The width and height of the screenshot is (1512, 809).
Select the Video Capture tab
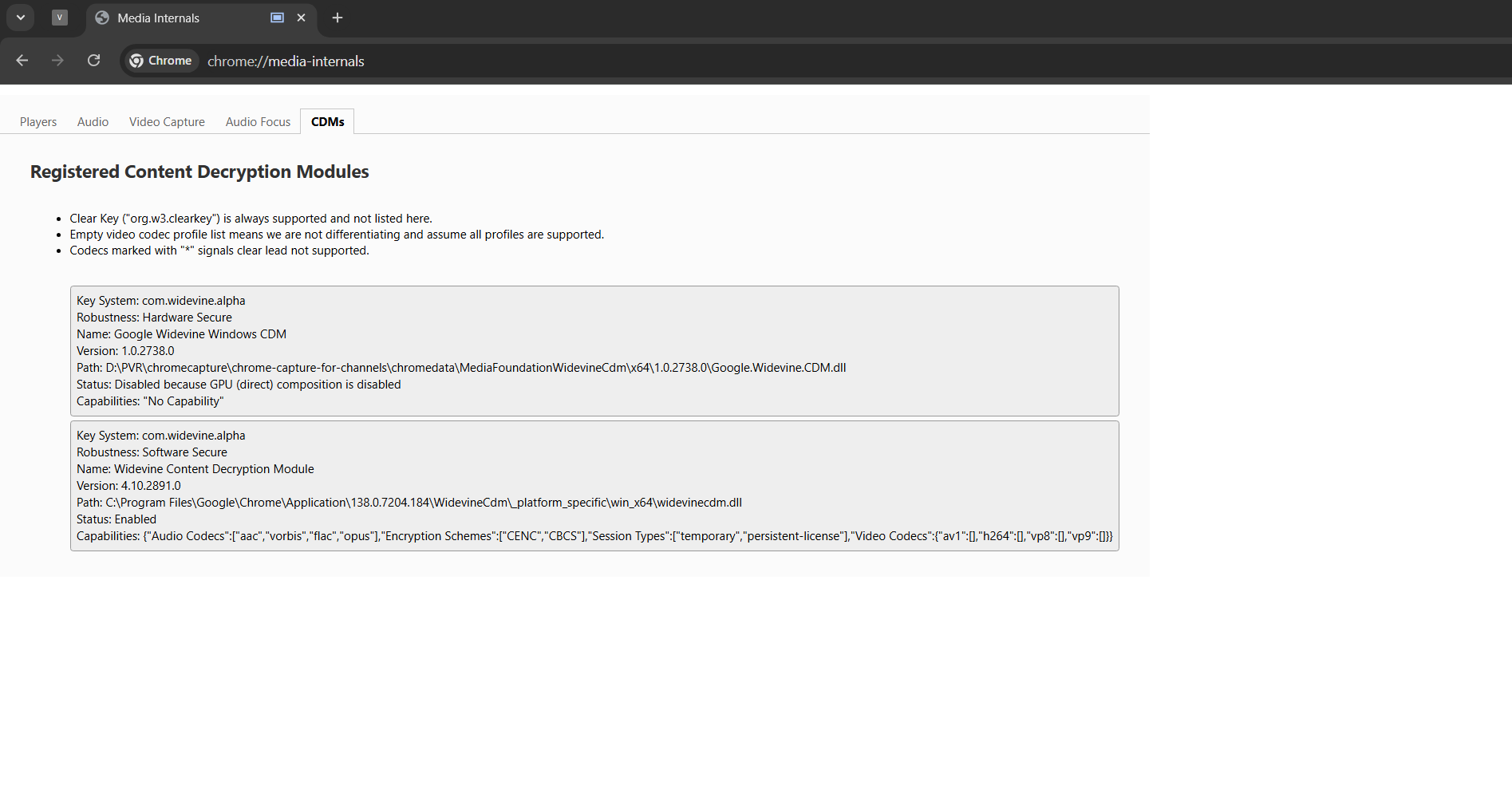[167, 122]
